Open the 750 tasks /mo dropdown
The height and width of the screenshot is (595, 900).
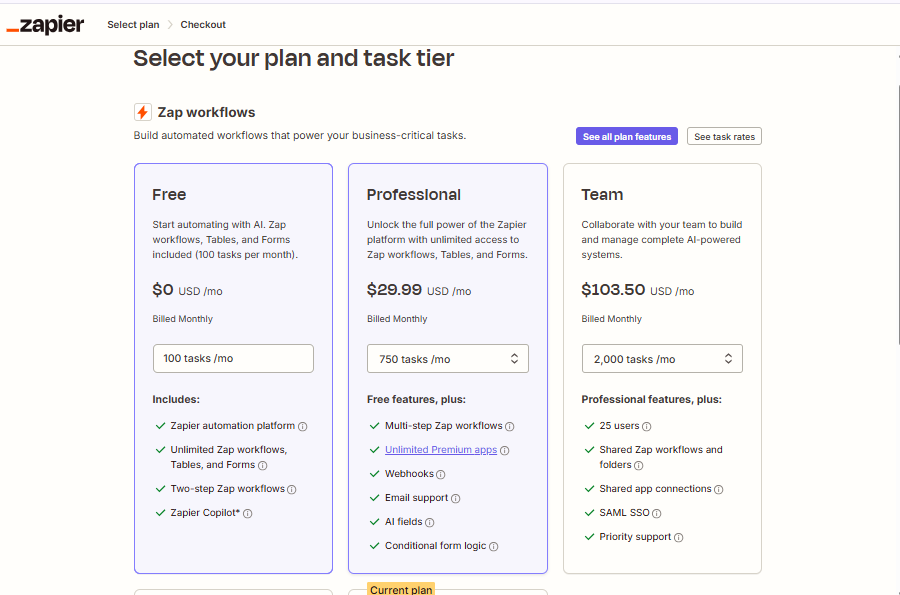[448, 359]
